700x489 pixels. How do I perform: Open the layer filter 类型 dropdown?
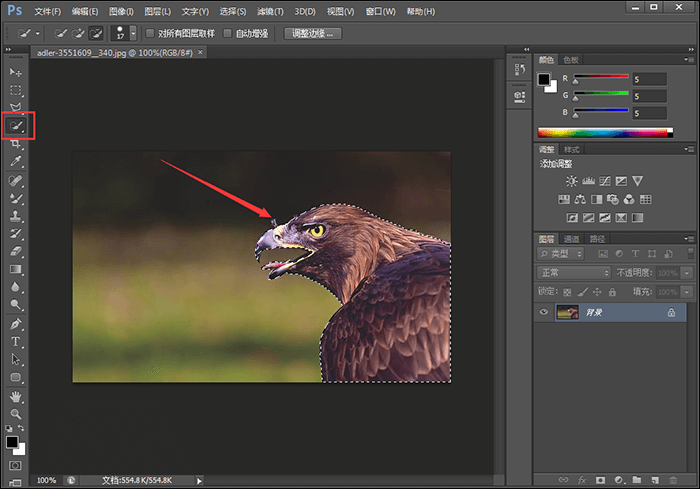tap(561, 254)
